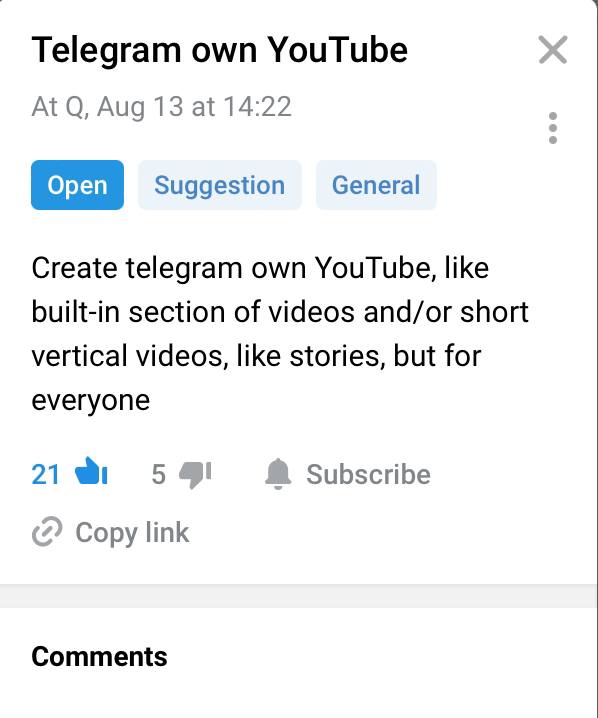This screenshot has height=718, width=598.
Task: Click the upvote count 21
Action: pyautogui.click(x=45, y=474)
